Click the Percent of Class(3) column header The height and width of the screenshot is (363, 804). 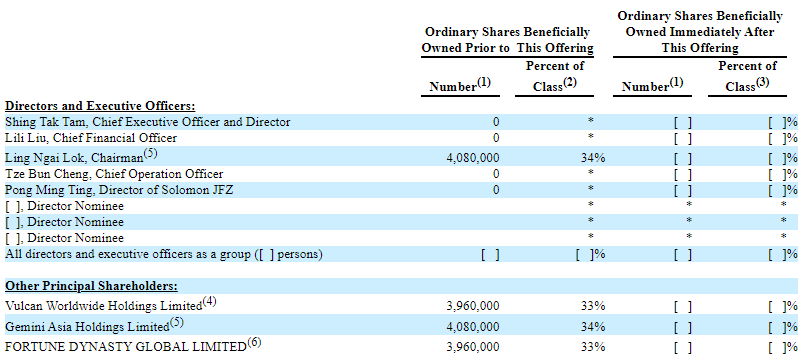click(747, 77)
